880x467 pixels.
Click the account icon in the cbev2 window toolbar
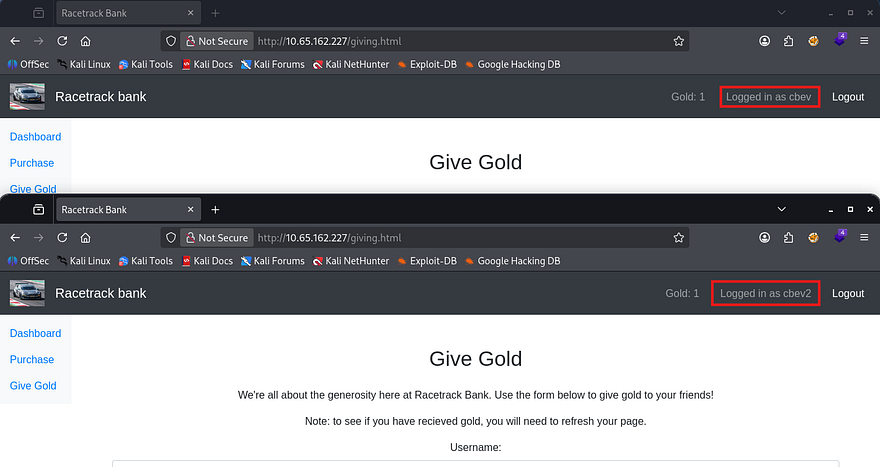pyautogui.click(x=765, y=238)
